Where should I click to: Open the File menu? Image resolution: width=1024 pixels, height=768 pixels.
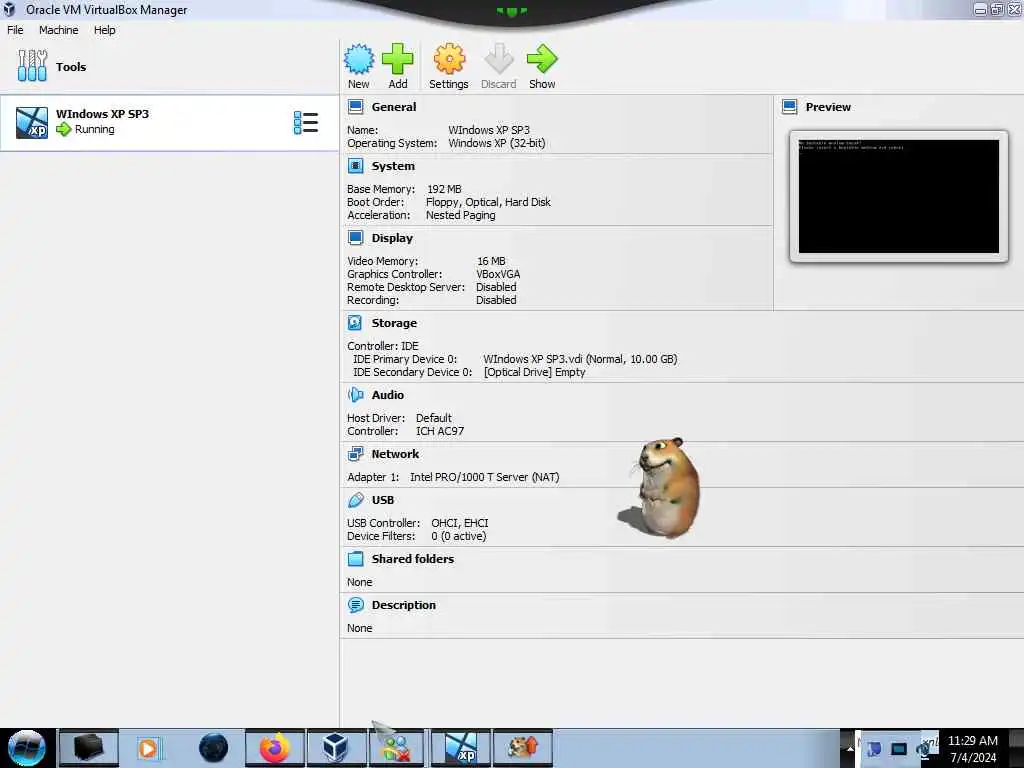[15, 30]
